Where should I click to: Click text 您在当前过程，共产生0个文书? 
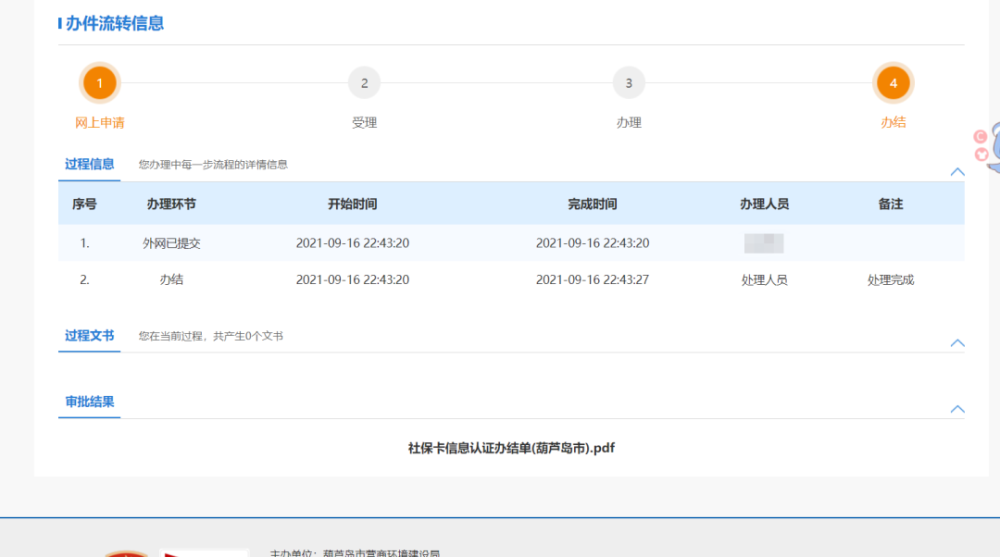point(211,336)
